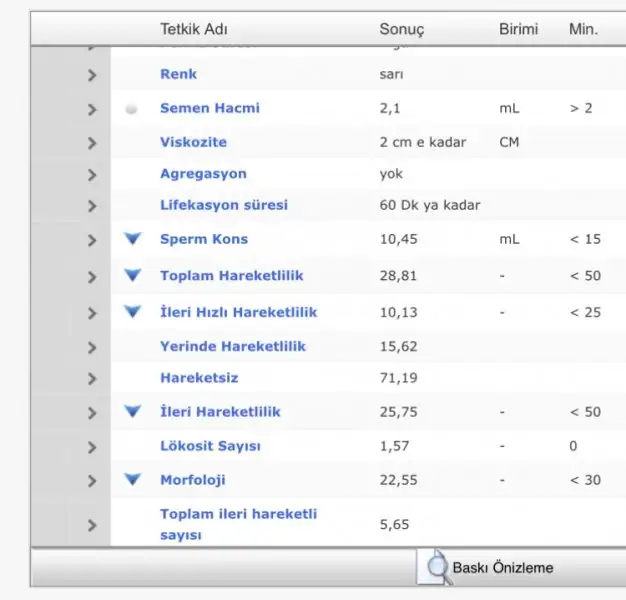
Task: Click the Min. column header
Action: click(x=583, y=29)
